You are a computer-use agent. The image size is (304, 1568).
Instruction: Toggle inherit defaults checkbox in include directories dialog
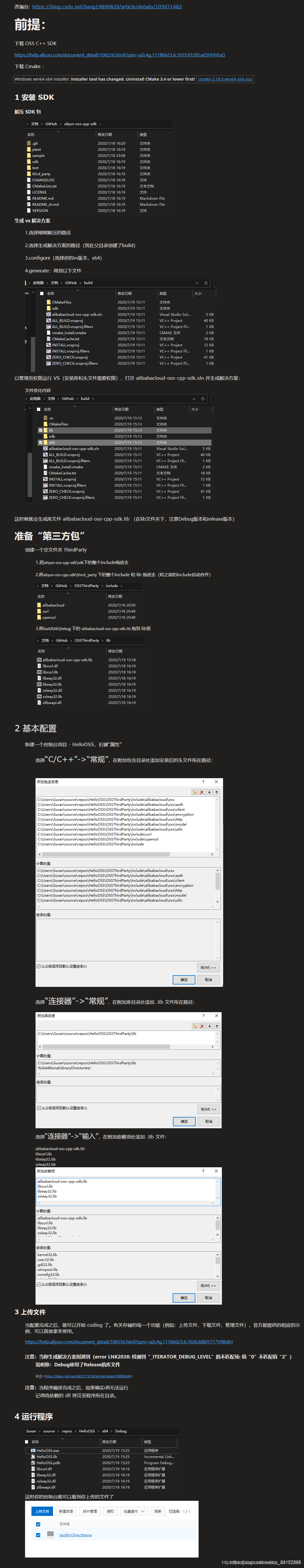[x=38, y=966]
